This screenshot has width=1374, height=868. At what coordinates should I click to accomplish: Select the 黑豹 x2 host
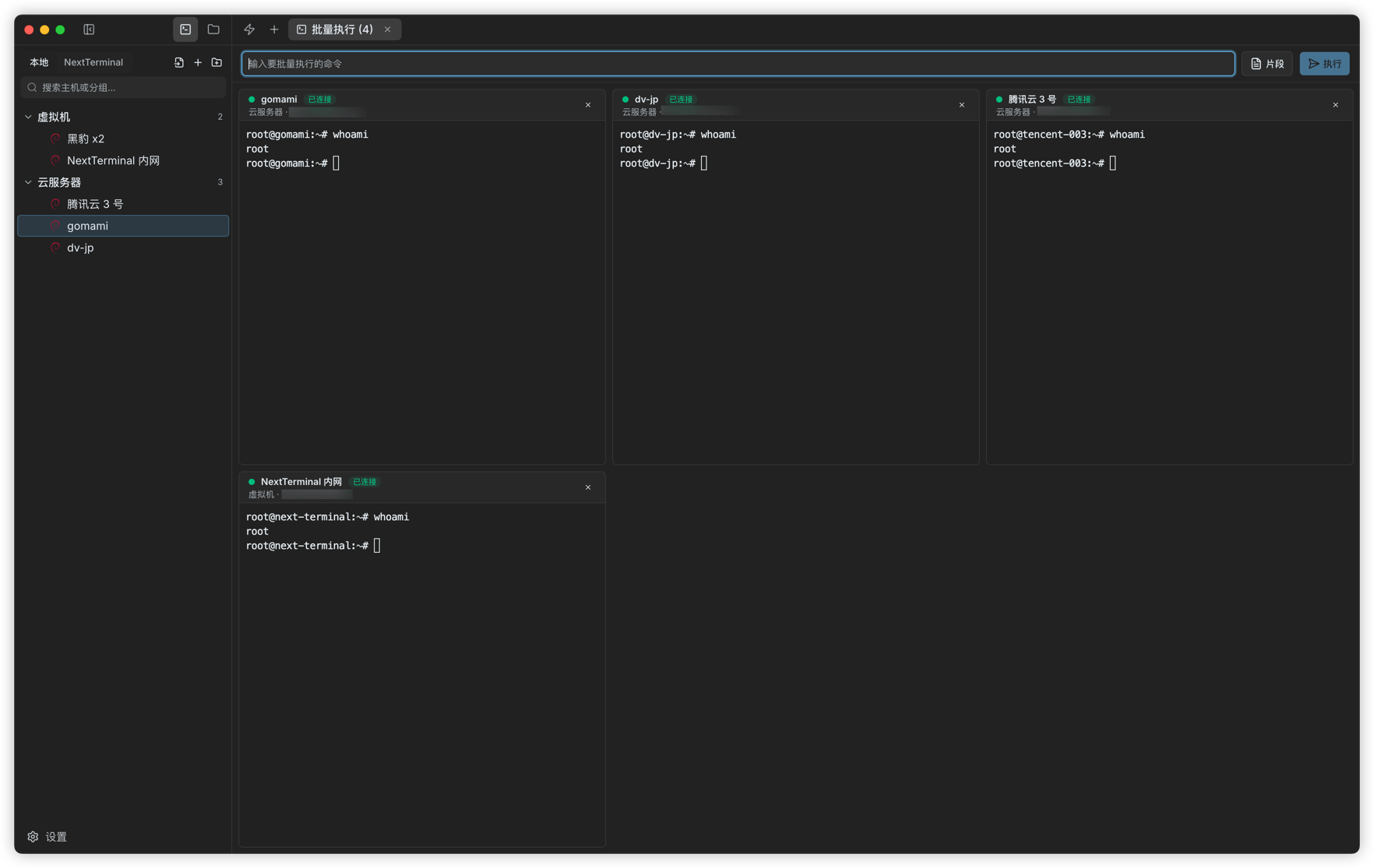pos(123,139)
